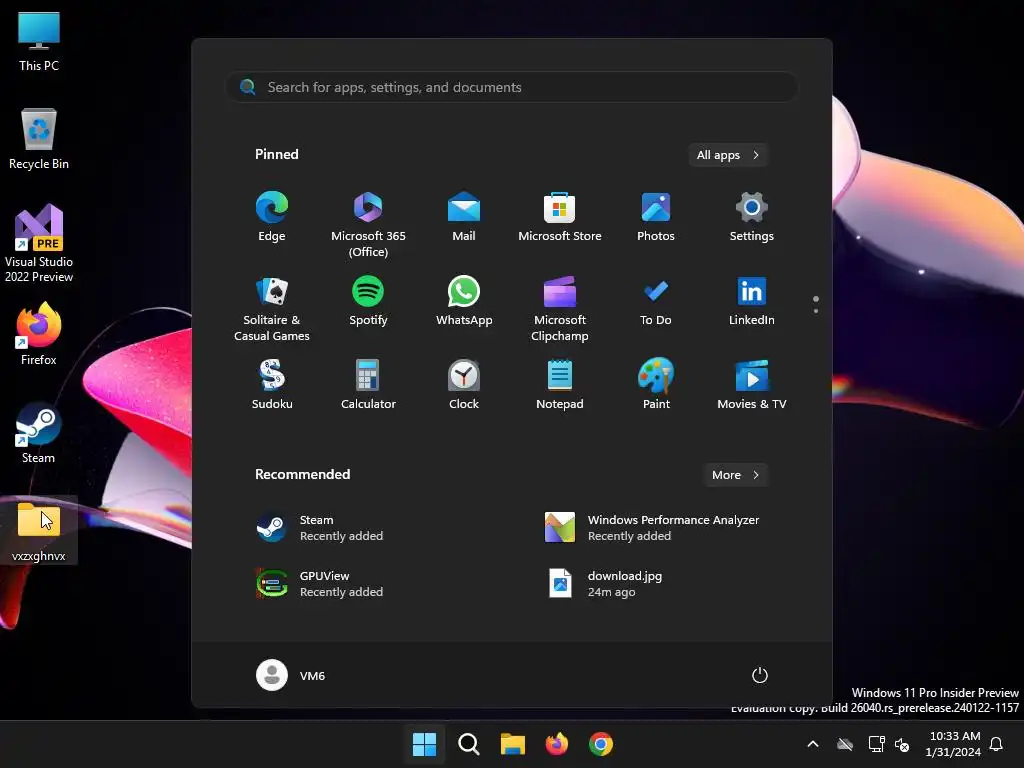Click the power button in Start menu
The height and width of the screenshot is (768, 1024).
(760, 675)
